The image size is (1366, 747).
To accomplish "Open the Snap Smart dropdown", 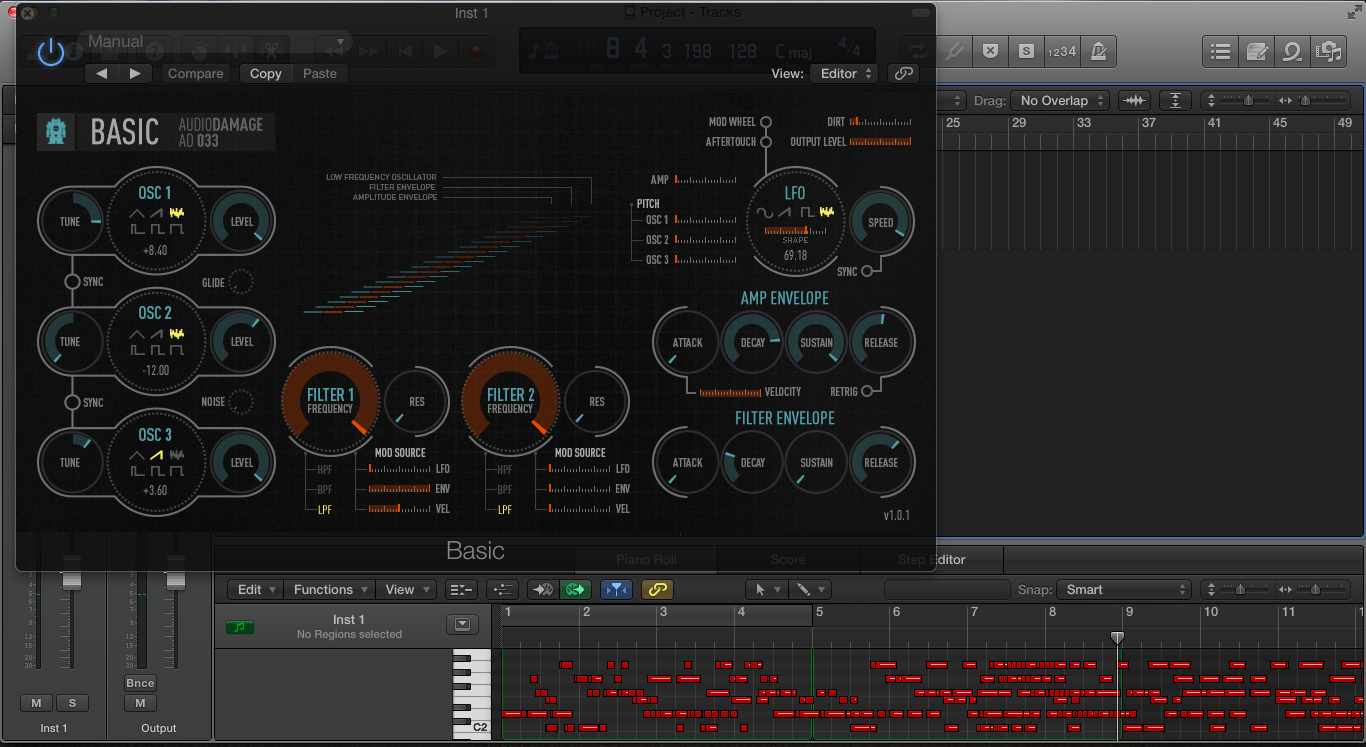I will tap(1124, 590).
